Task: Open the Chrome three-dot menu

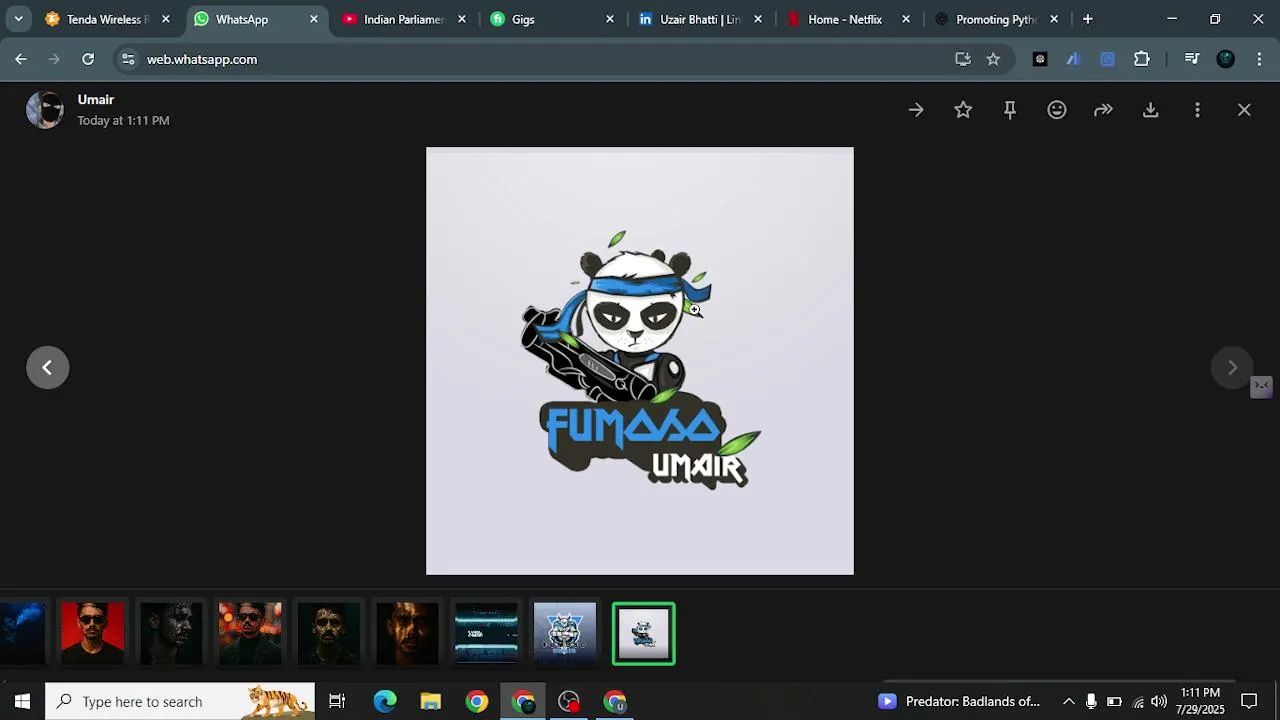Action: click(x=1259, y=59)
